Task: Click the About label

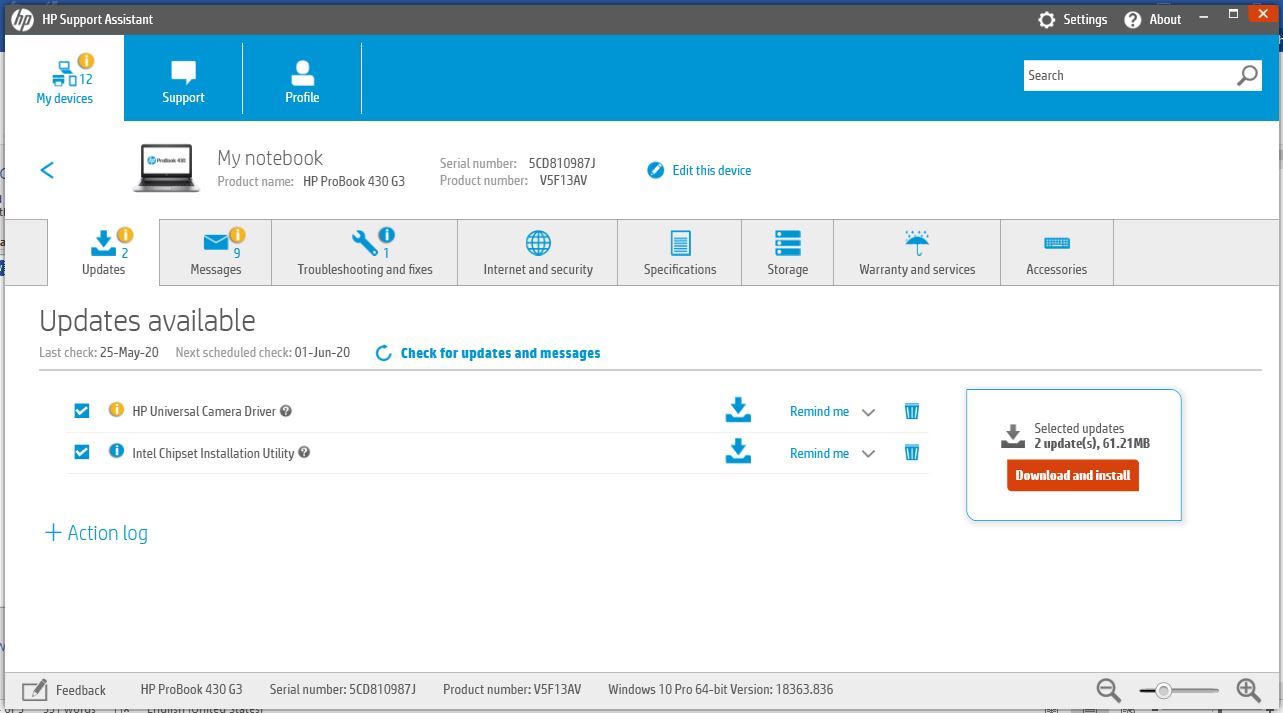Action: 1165,19
